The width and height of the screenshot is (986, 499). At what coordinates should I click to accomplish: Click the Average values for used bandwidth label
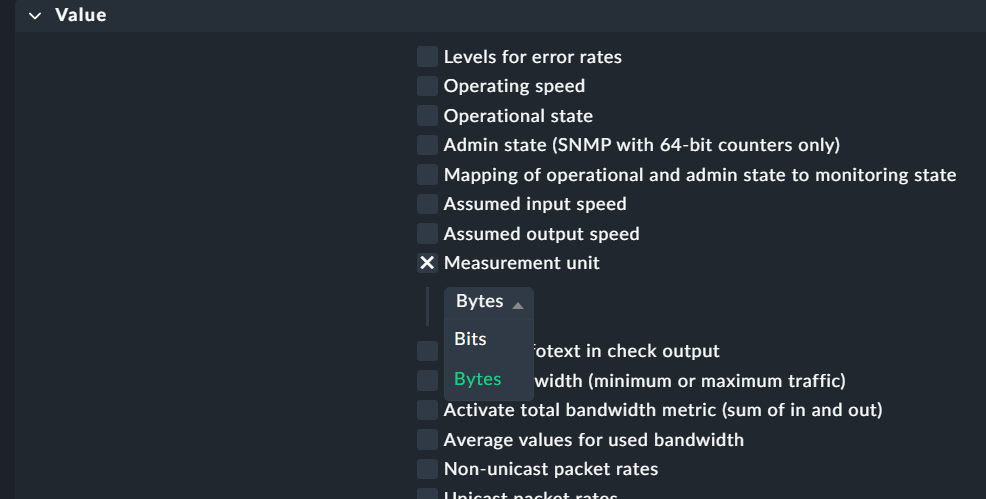tap(593, 440)
